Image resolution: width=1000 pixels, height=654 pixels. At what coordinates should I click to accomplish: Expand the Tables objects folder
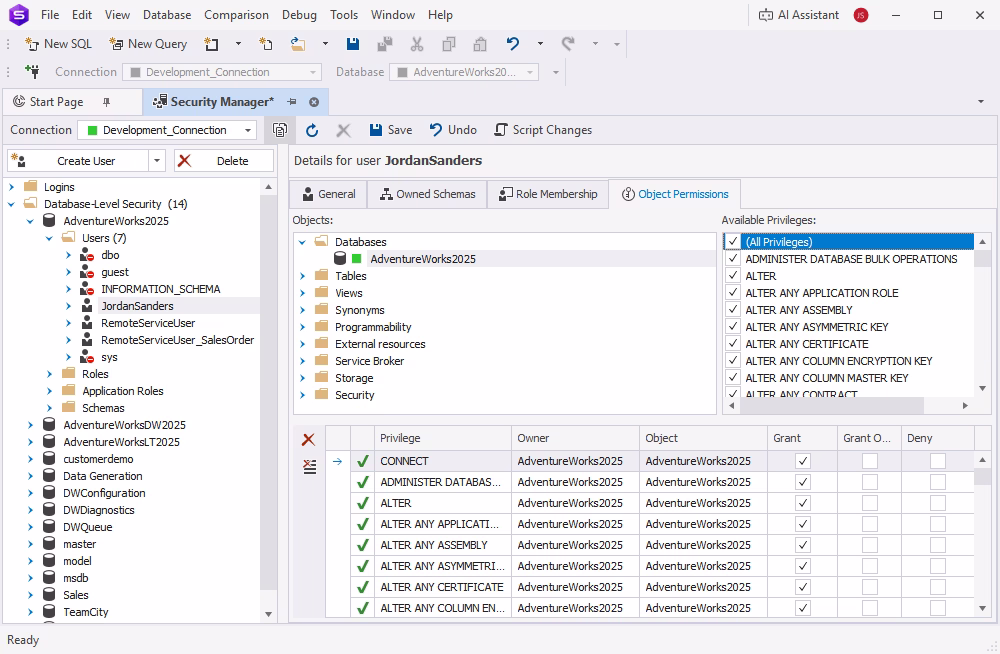coord(302,276)
